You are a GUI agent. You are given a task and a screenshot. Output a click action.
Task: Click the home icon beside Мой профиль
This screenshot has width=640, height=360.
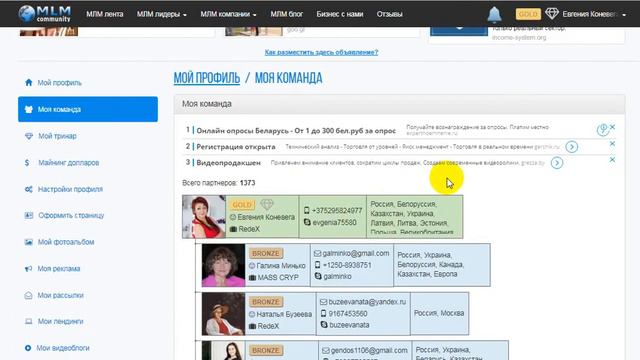29,82
